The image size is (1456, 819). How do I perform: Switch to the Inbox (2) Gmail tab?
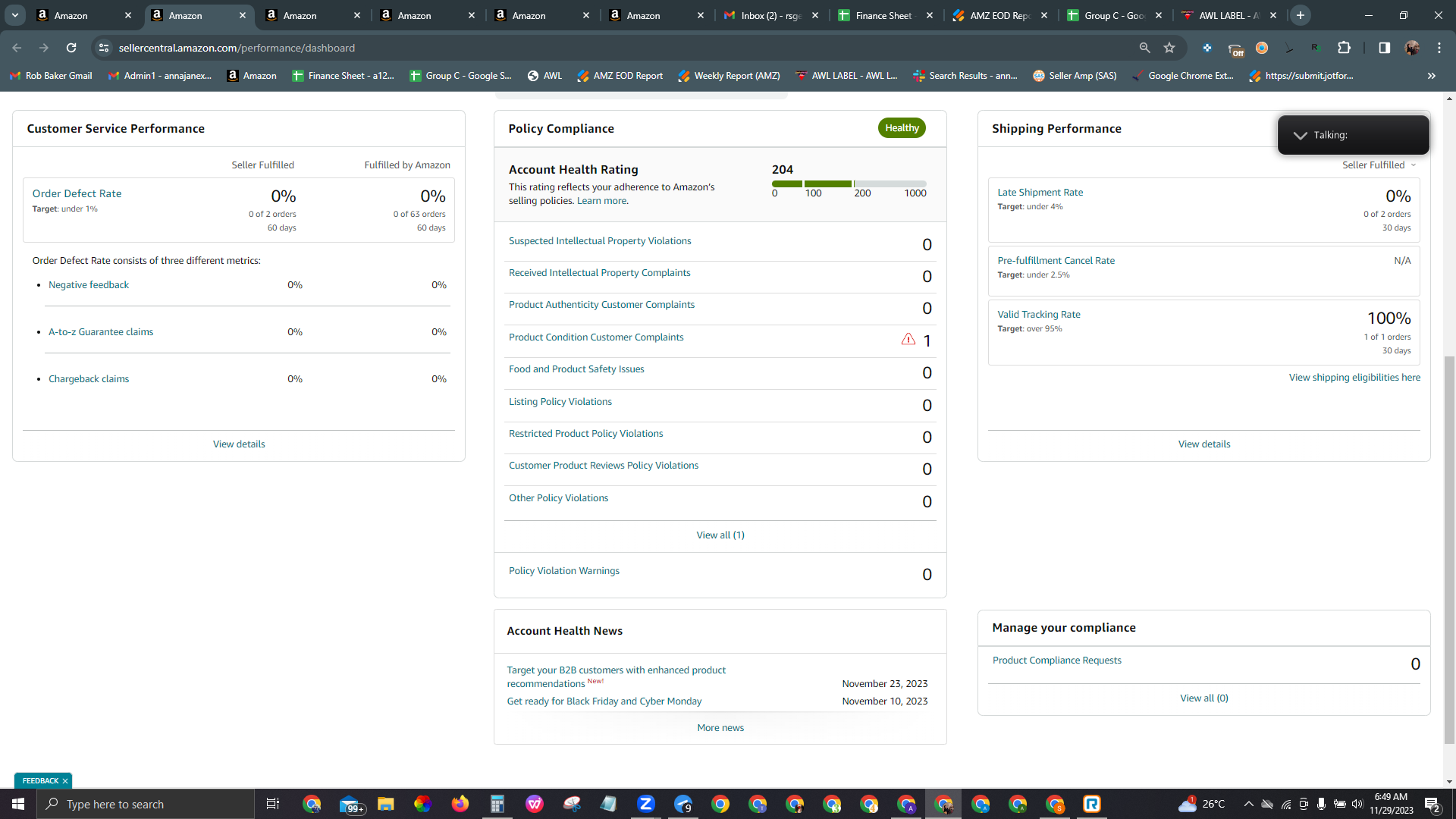(771, 15)
